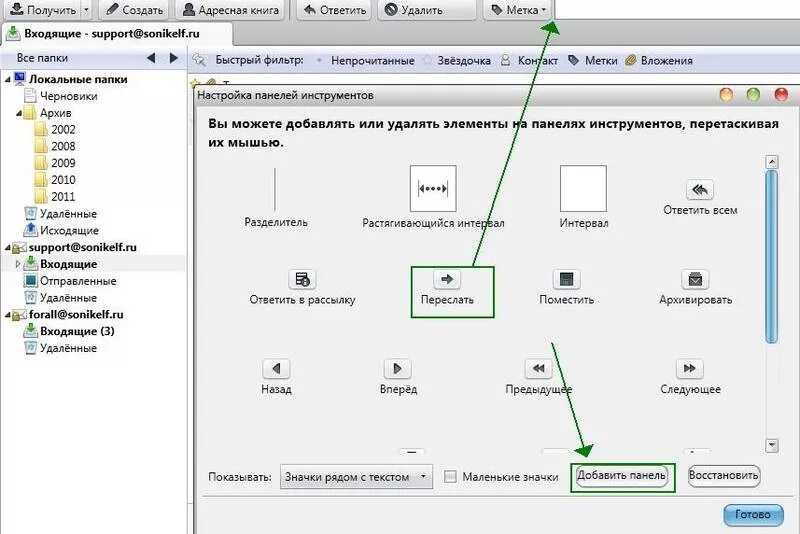This screenshot has height=534, width=800.
Task: Open the 2009 archive folder
Action: pyautogui.click(x=55, y=163)
